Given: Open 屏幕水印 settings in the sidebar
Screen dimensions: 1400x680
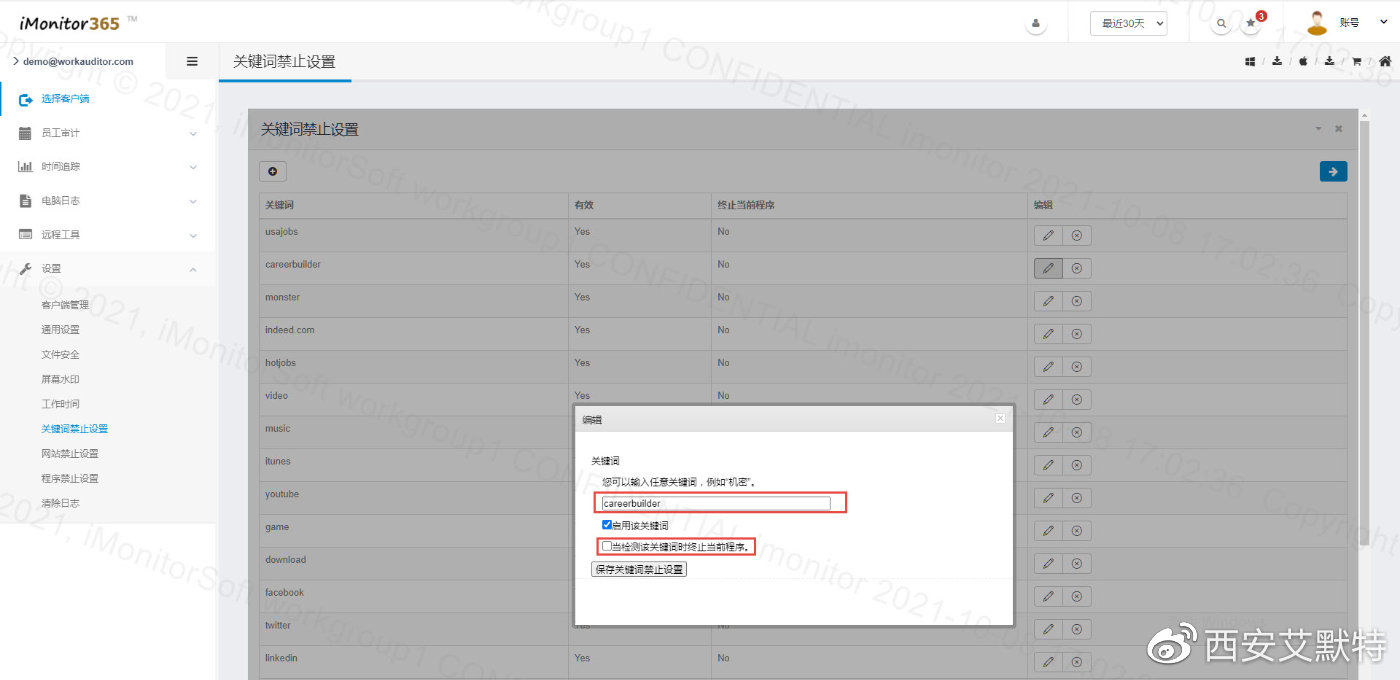Looking at the screenshot, I should pyautogui.click(x=60, y=380).
